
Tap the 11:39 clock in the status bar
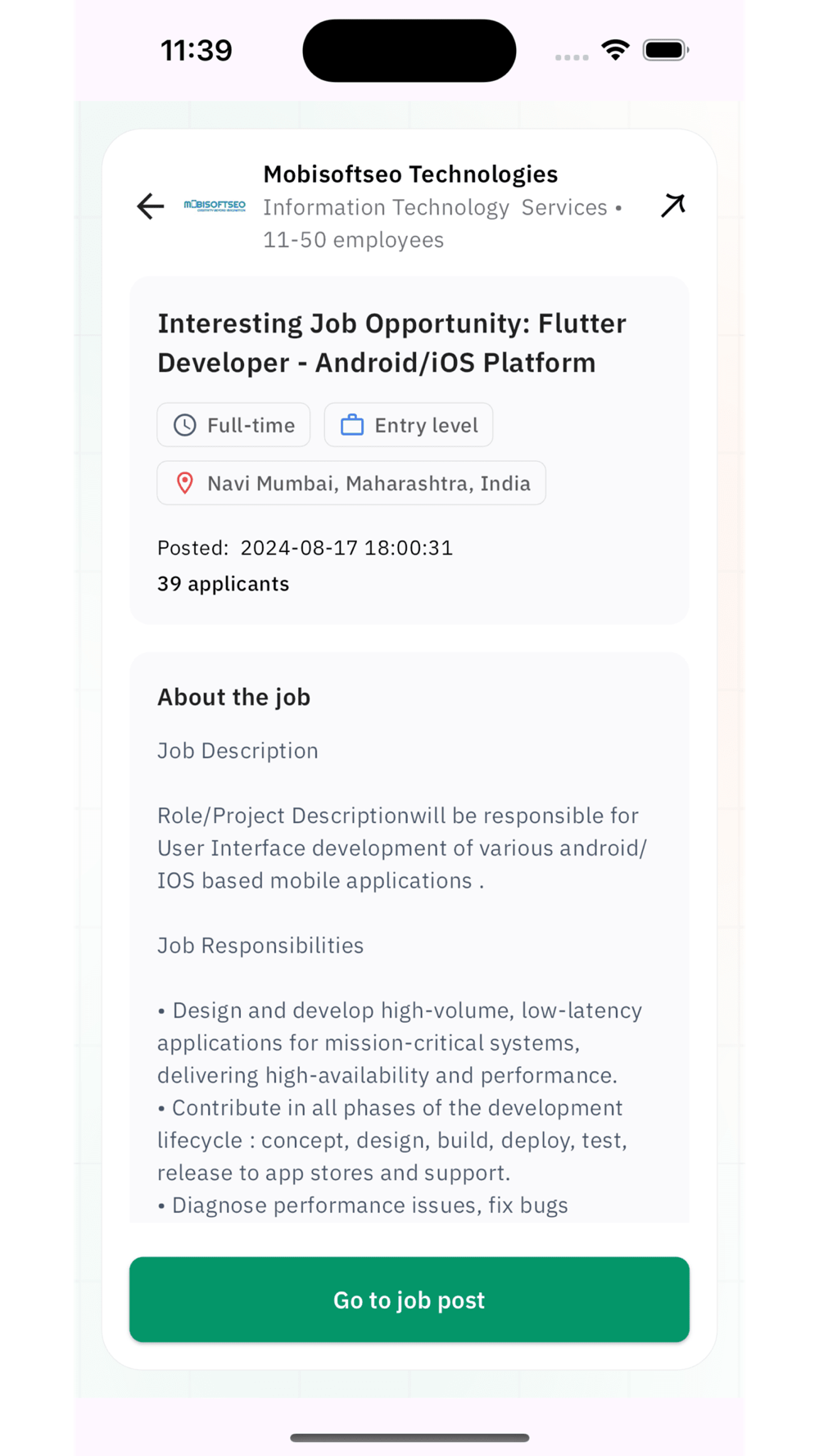[197, 51]
